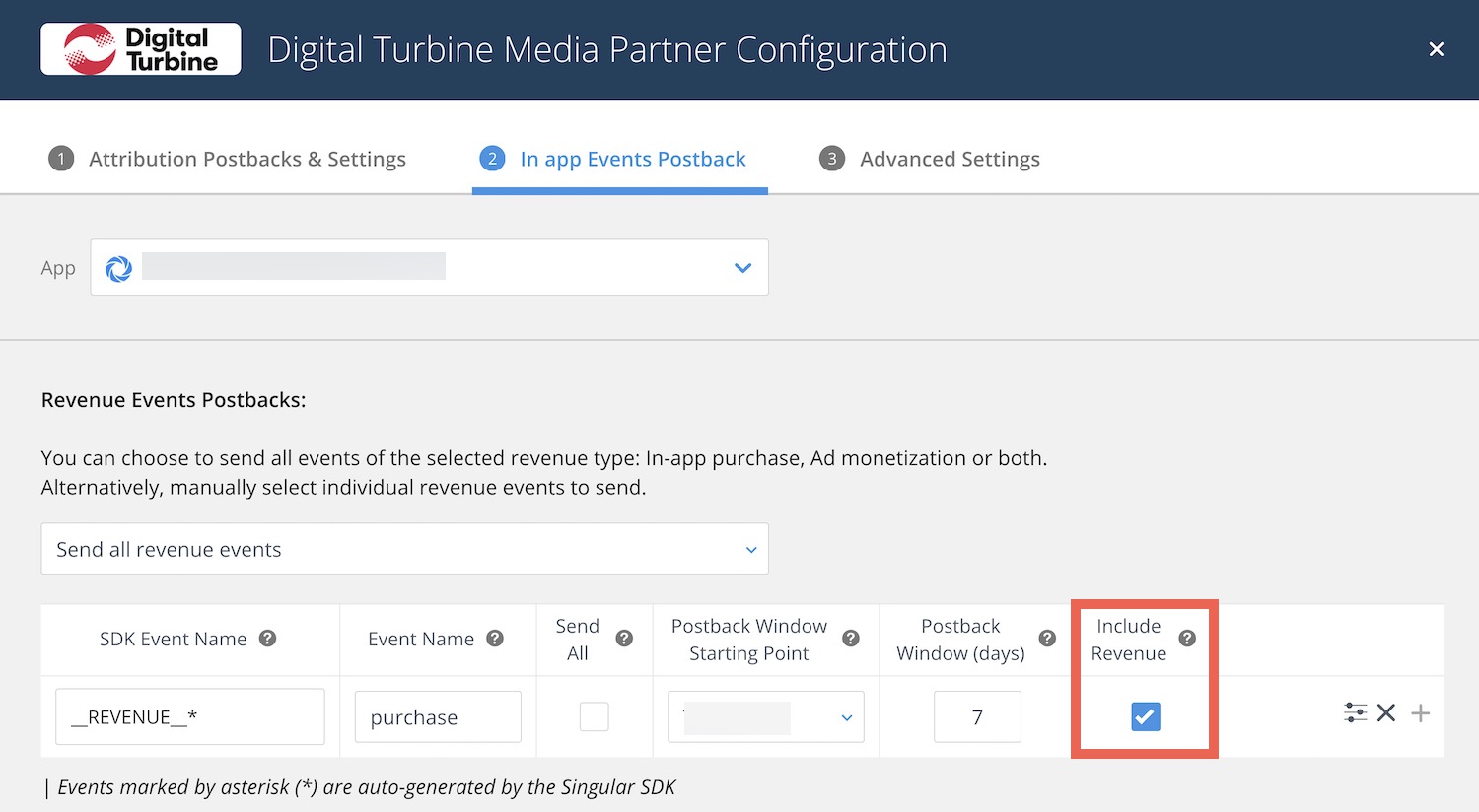Click the asterisk auto-generated events note

click(360, 787)
